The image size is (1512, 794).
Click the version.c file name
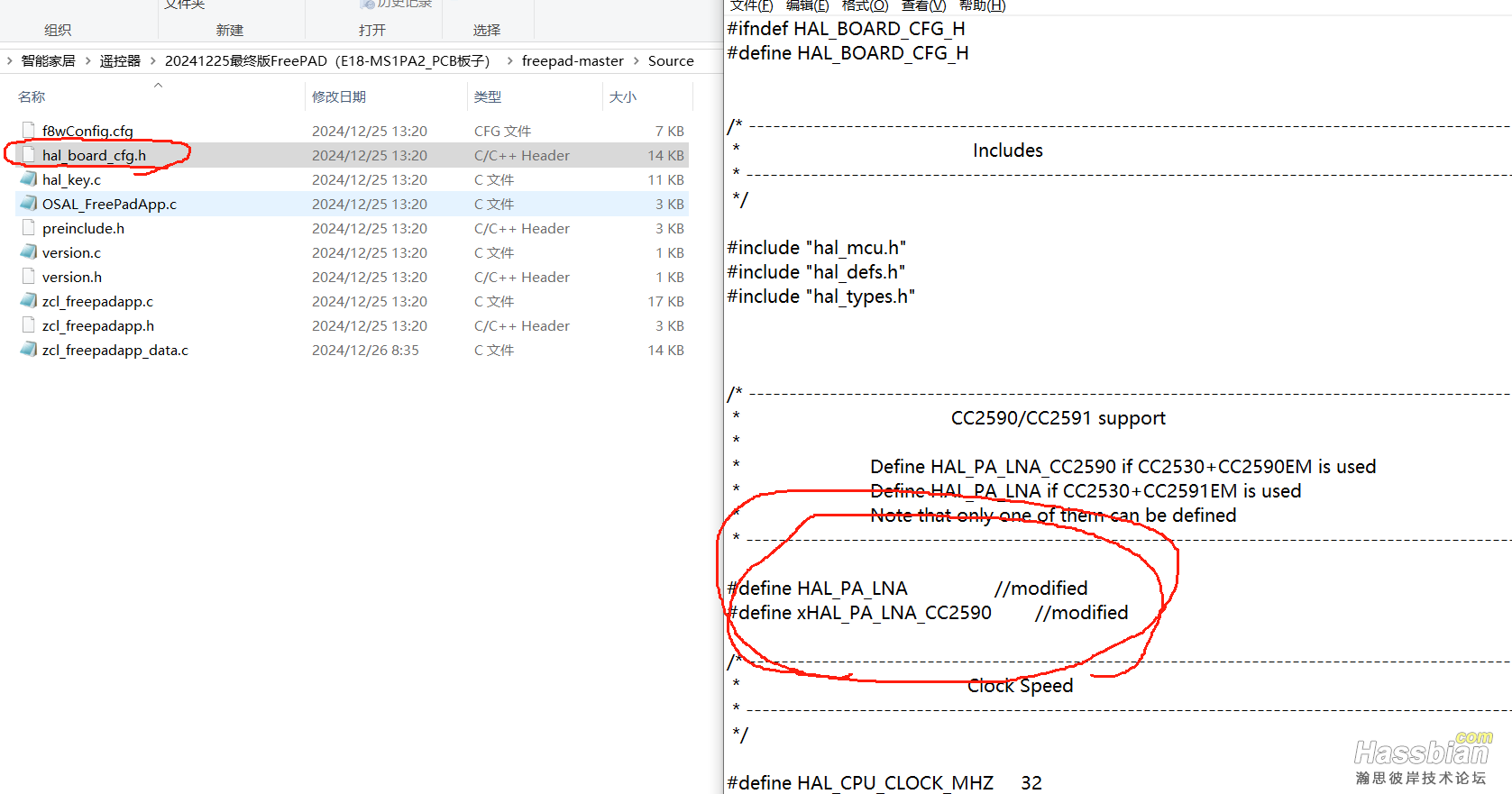coord(71,252)
